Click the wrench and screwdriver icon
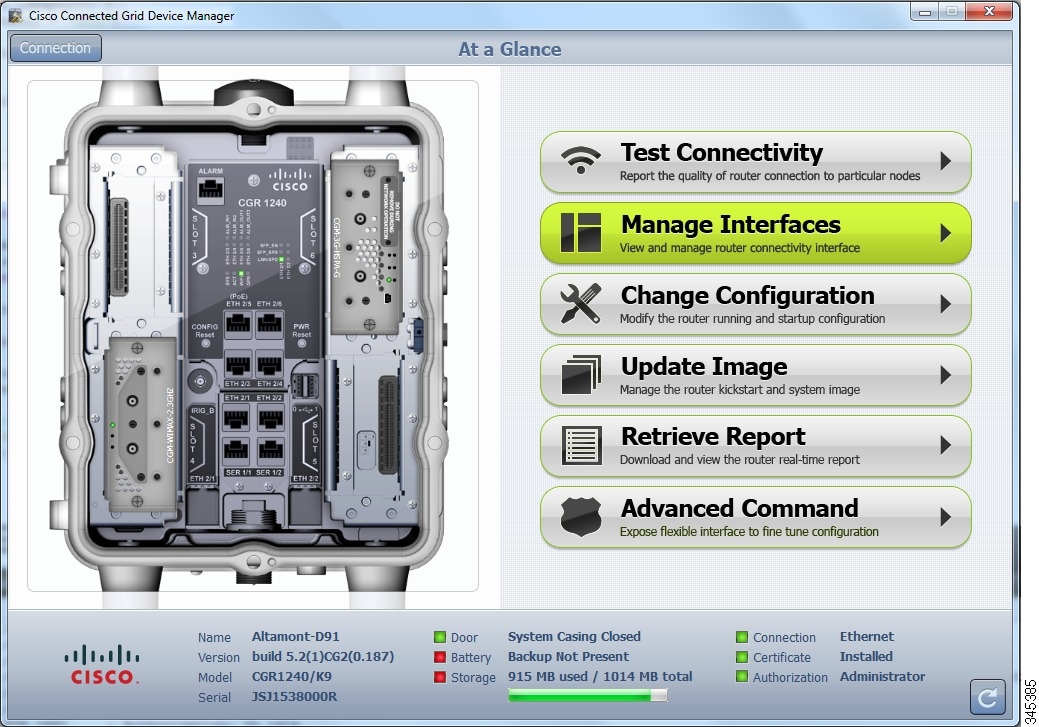Screen dimensions: 1039x727 [580, 304]
